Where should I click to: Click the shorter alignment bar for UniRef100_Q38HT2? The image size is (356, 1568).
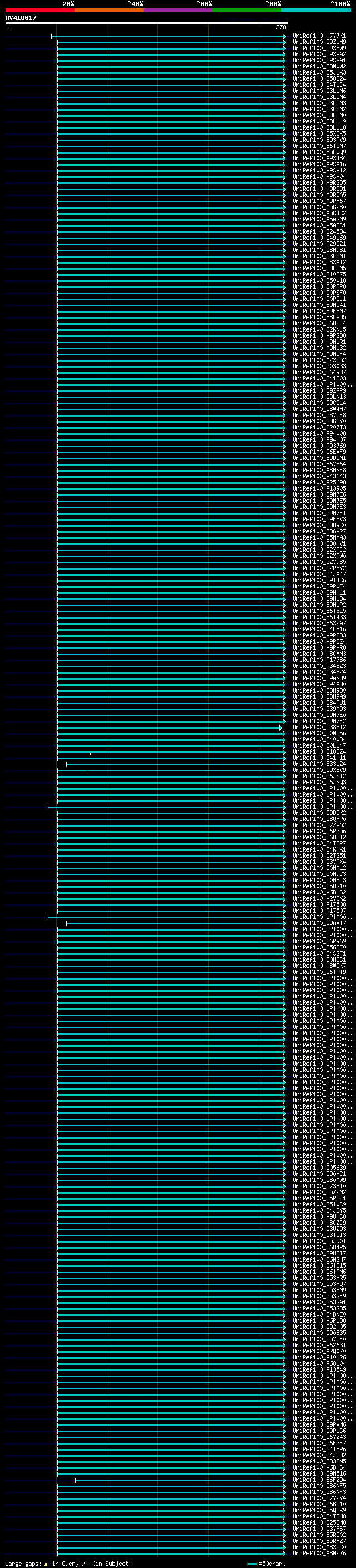(170, 728)
